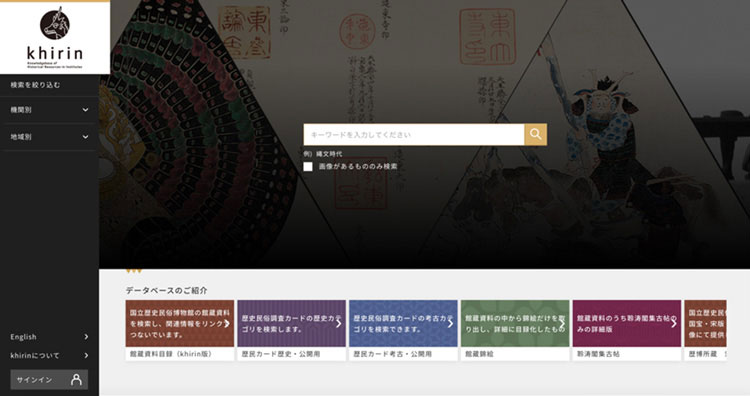Focus the キーワードを入力してください search field
Image resolution: width=750 pixels, height=396 pixels.
pyautogui.click(x=414, y=134)
